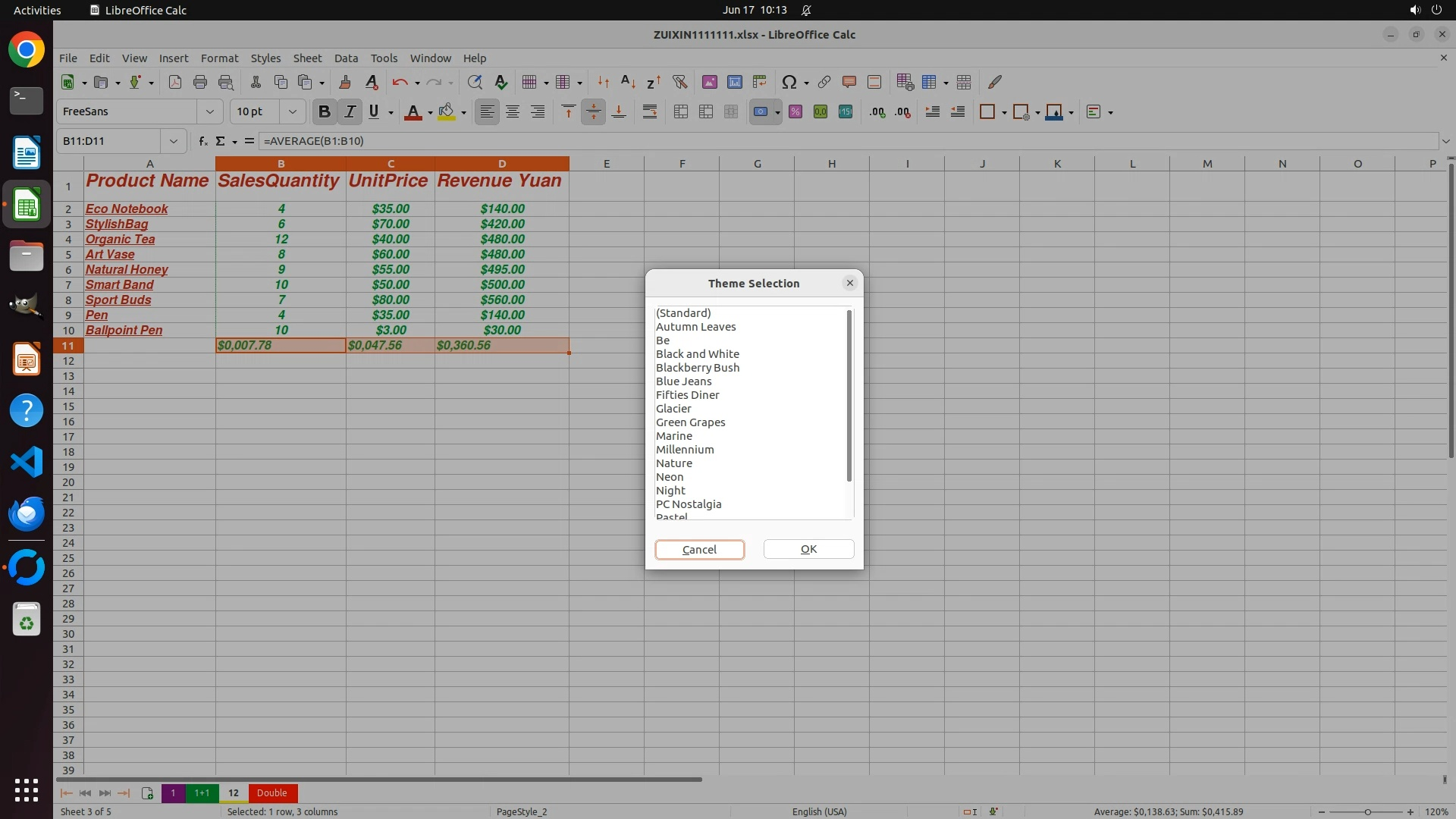
Task: Toggle Wrap Text button
Action: (650, 111)
